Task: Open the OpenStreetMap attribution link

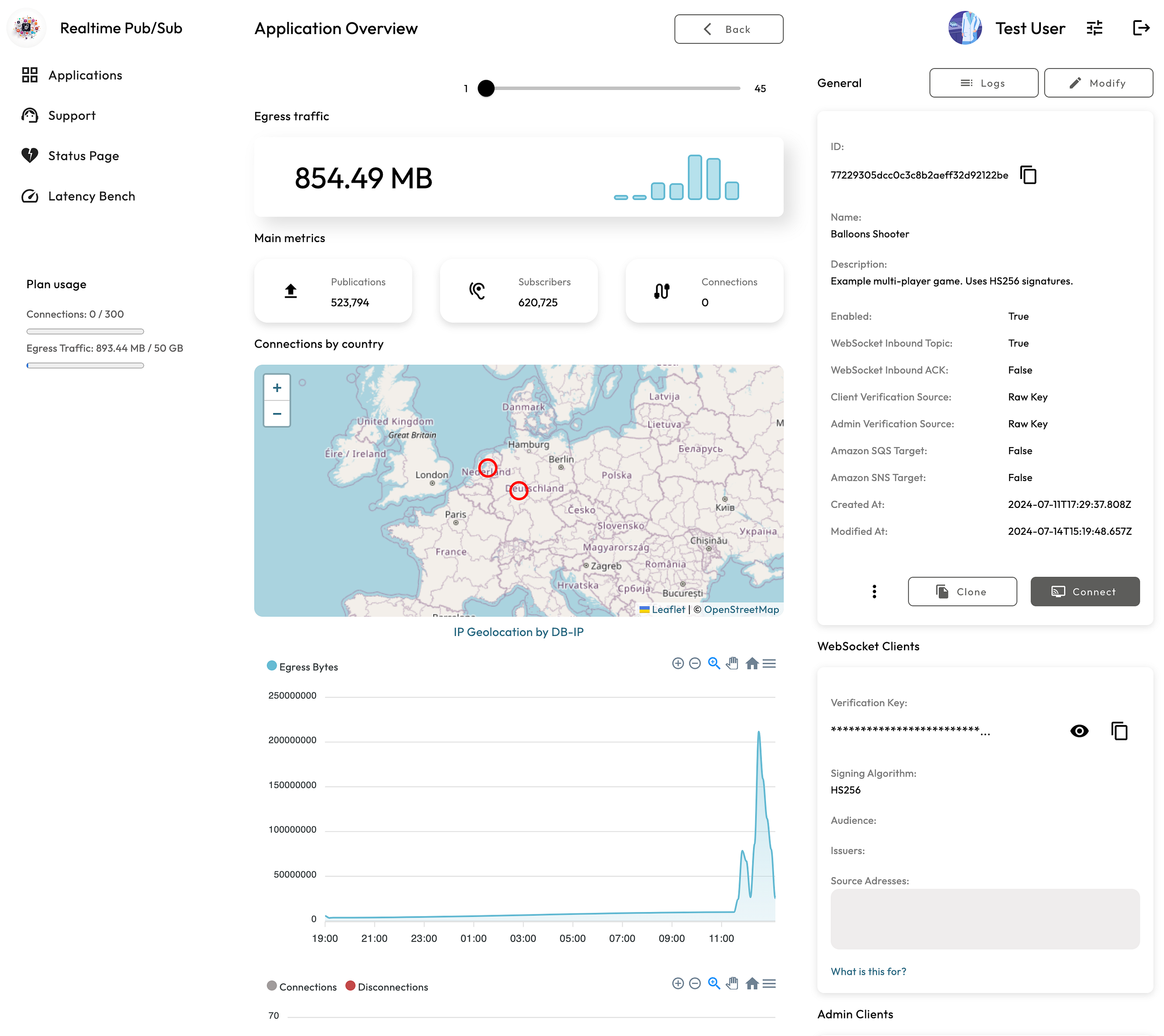Action: 741,610
